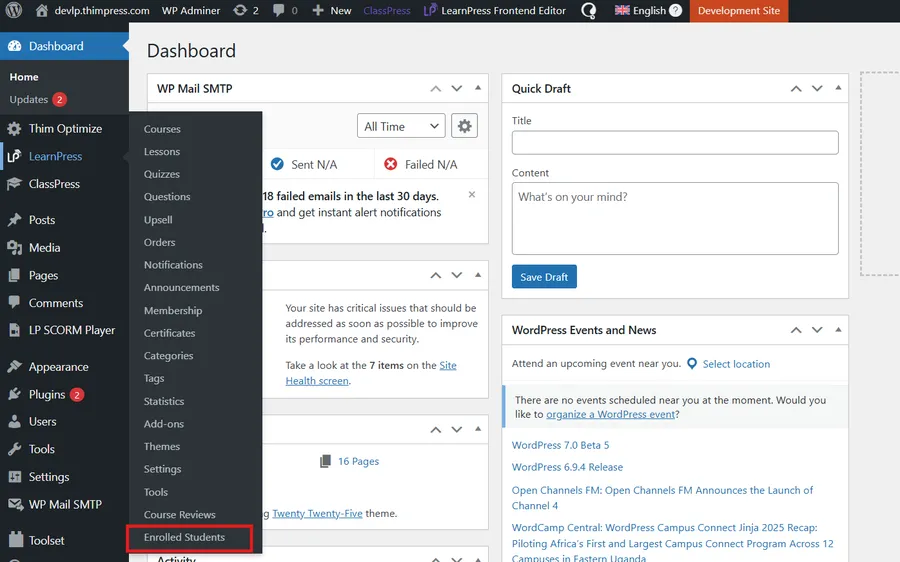
Task: Open the Site Health screen link
Action: pyautogui.click(x=371, y=373)
